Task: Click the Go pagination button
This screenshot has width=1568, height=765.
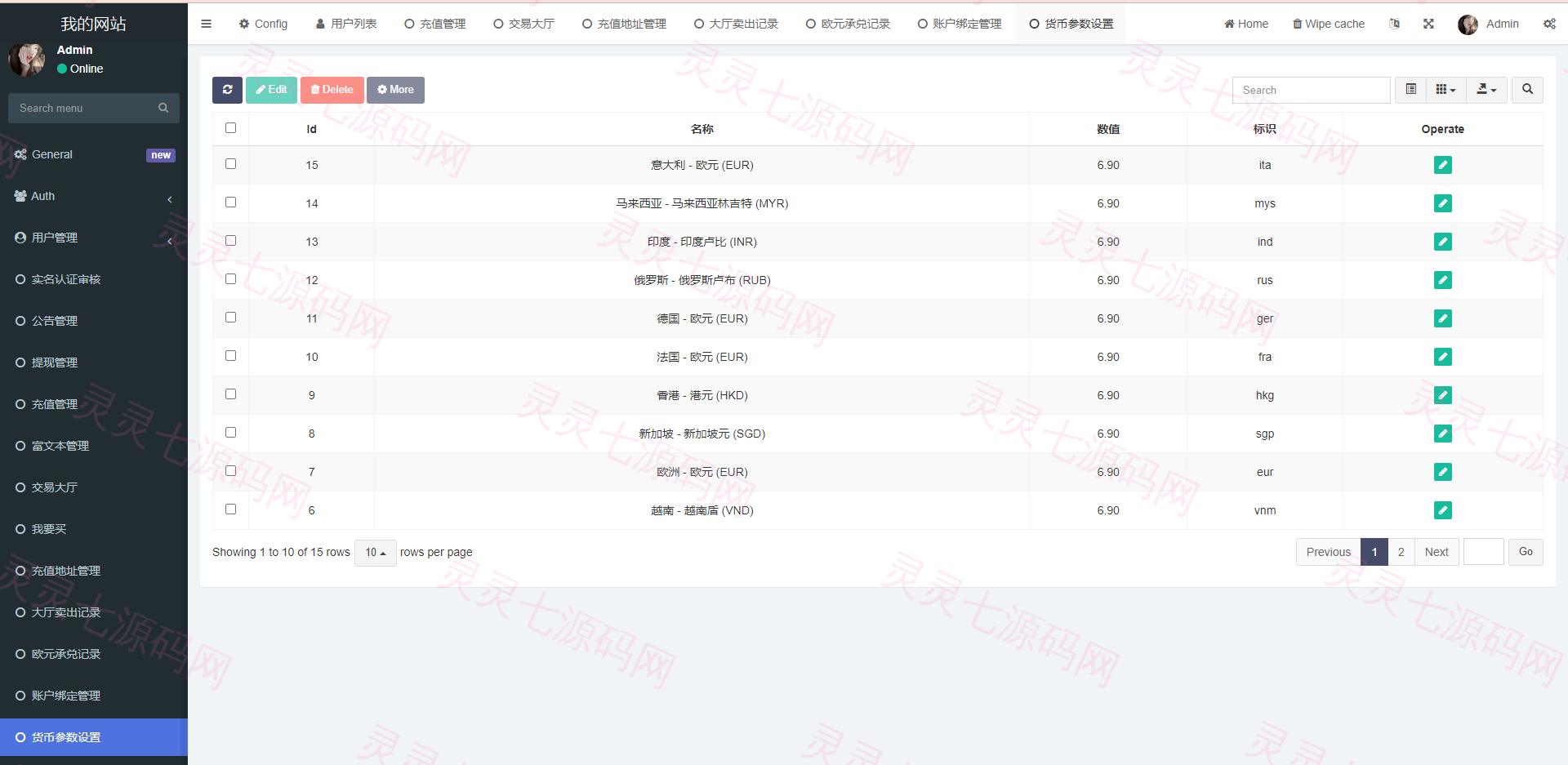Action: (1526, 552)
